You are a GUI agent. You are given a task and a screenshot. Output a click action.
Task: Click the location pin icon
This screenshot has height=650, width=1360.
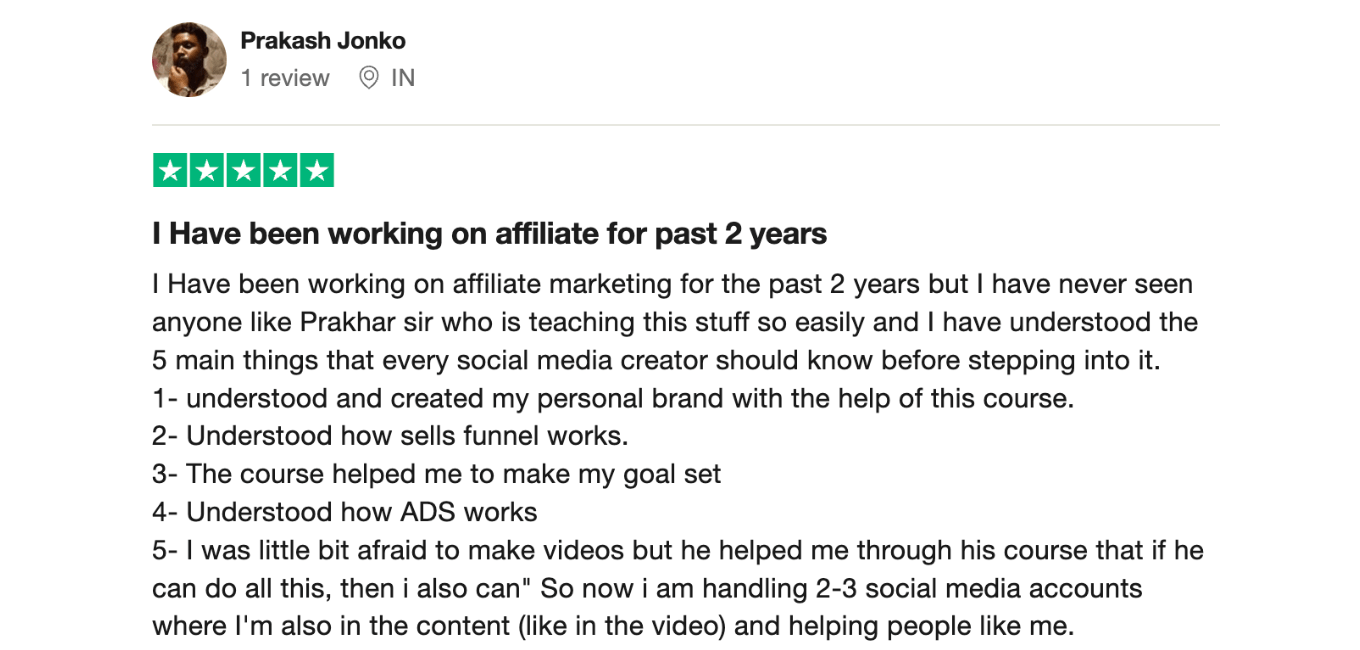(369, 78)
